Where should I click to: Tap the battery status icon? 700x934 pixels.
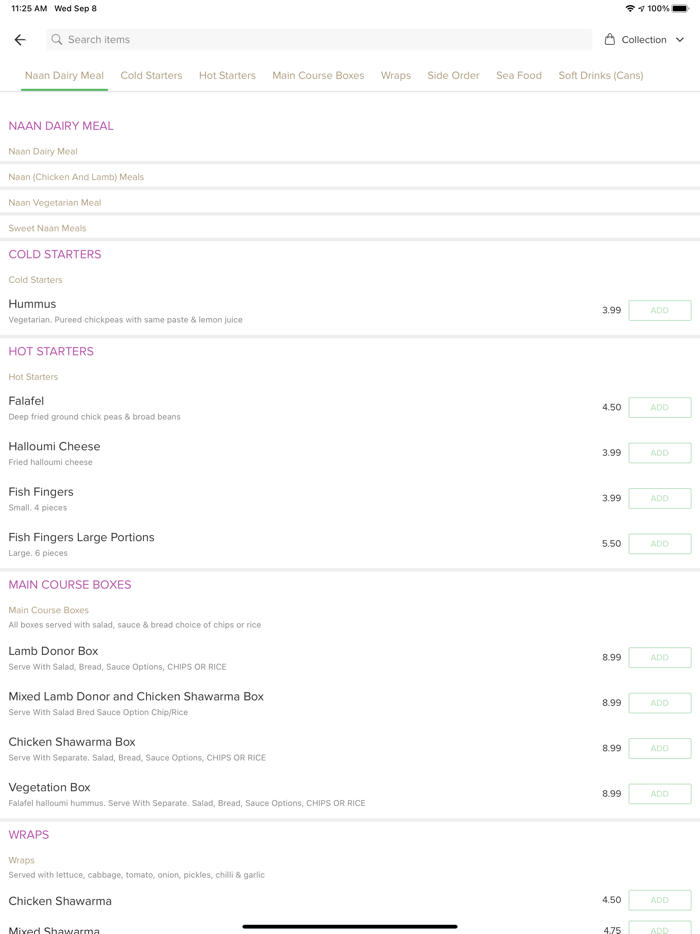click(x=680, y=8)
